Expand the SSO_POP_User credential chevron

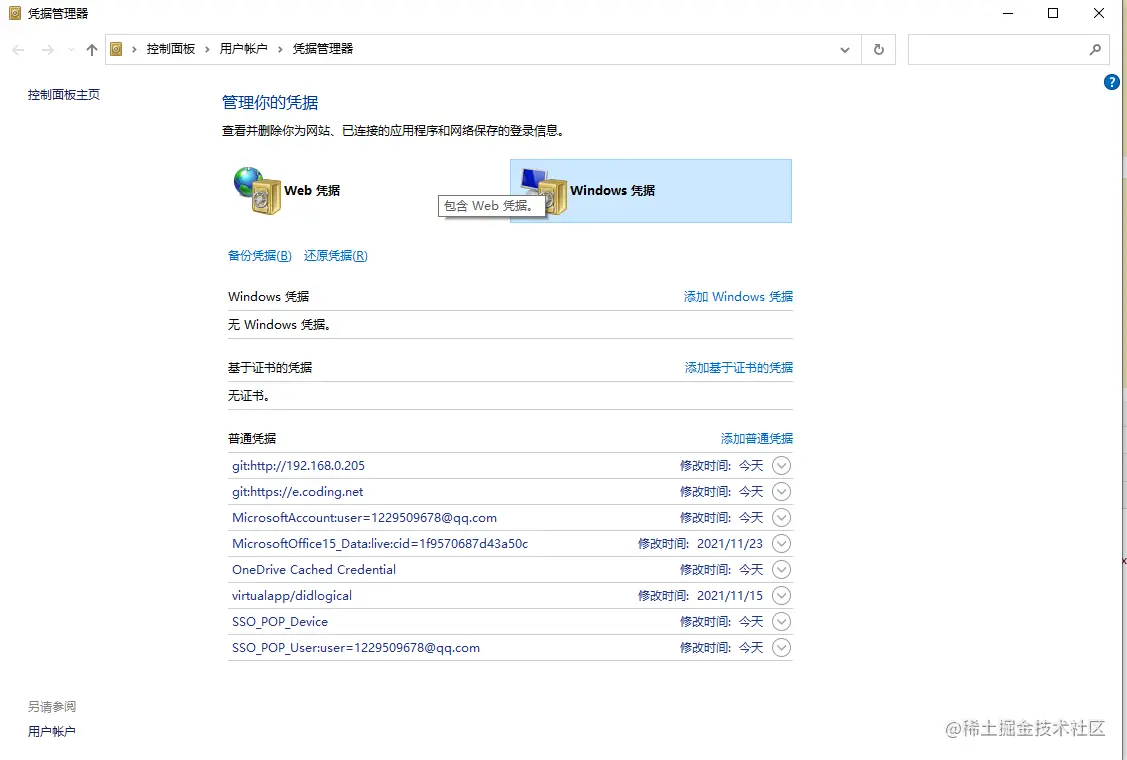point(781,647)
